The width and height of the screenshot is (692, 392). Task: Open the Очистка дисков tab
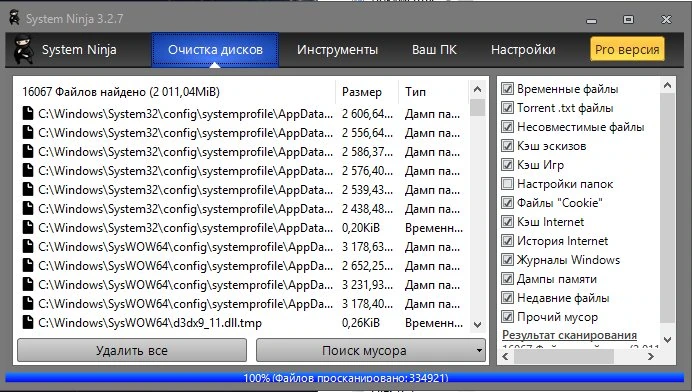pyautogui.click(x=215, y=49)
